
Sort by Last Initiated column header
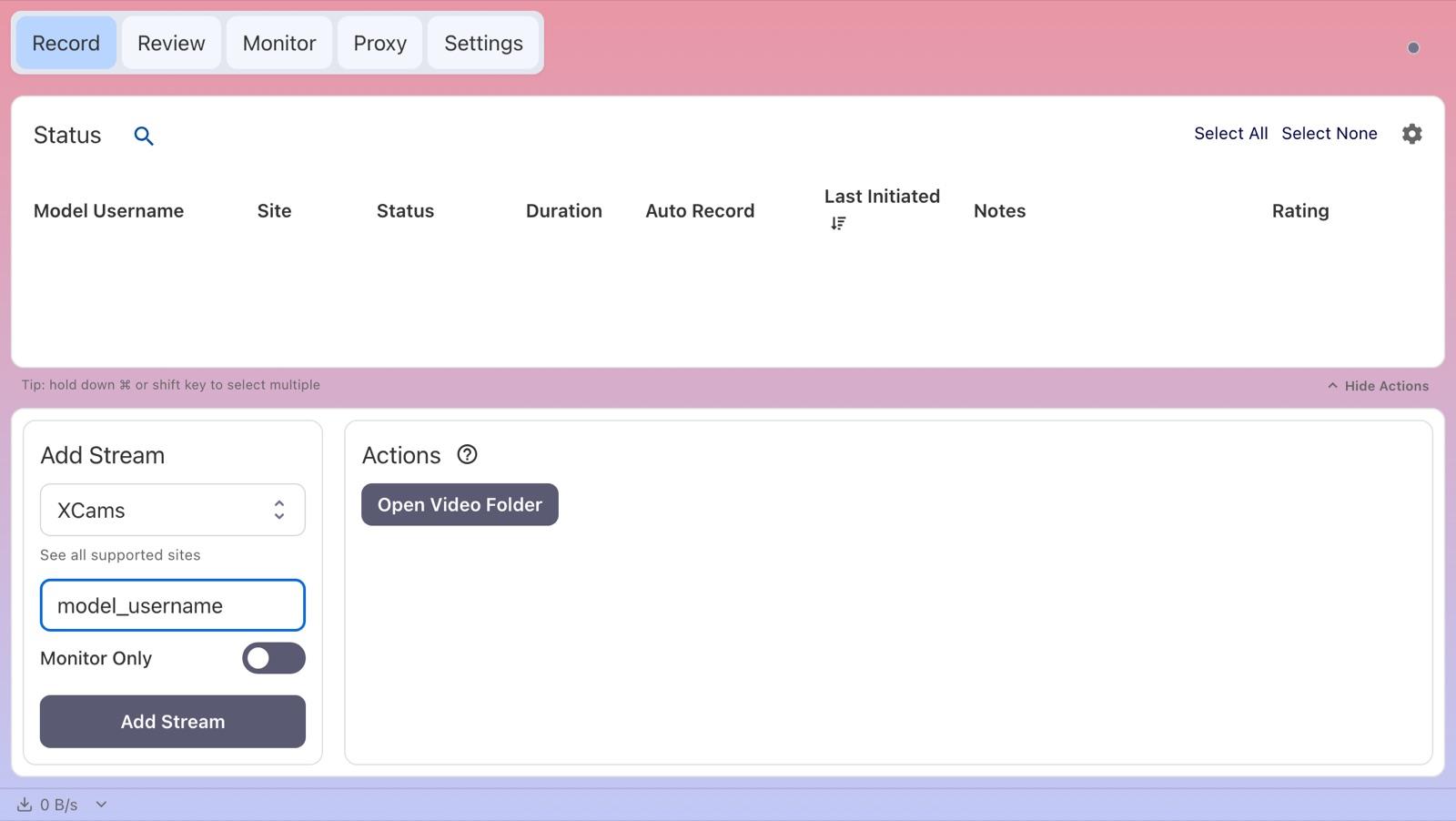click(882, 197)
